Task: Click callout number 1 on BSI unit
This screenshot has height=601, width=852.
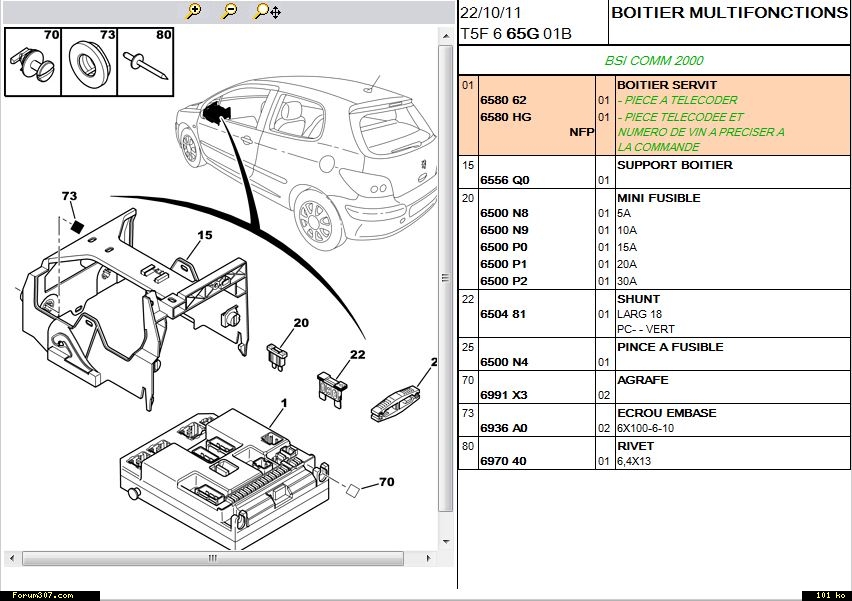Action: [x=284, y=403]
